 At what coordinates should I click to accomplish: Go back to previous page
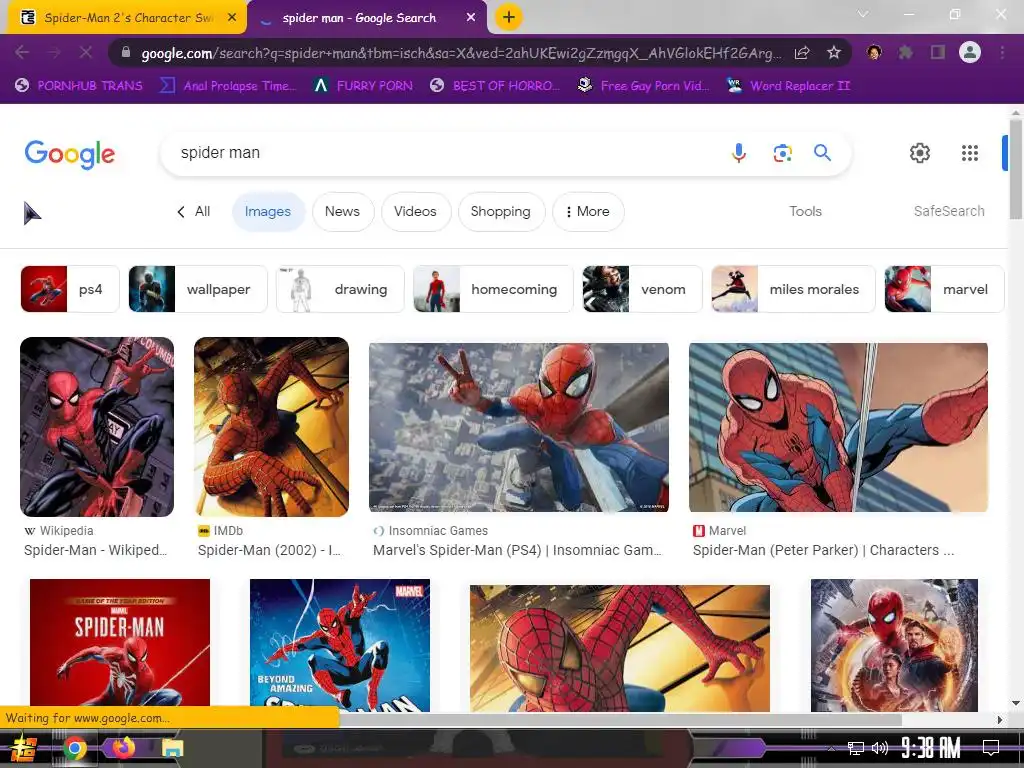tap(22, 52)
